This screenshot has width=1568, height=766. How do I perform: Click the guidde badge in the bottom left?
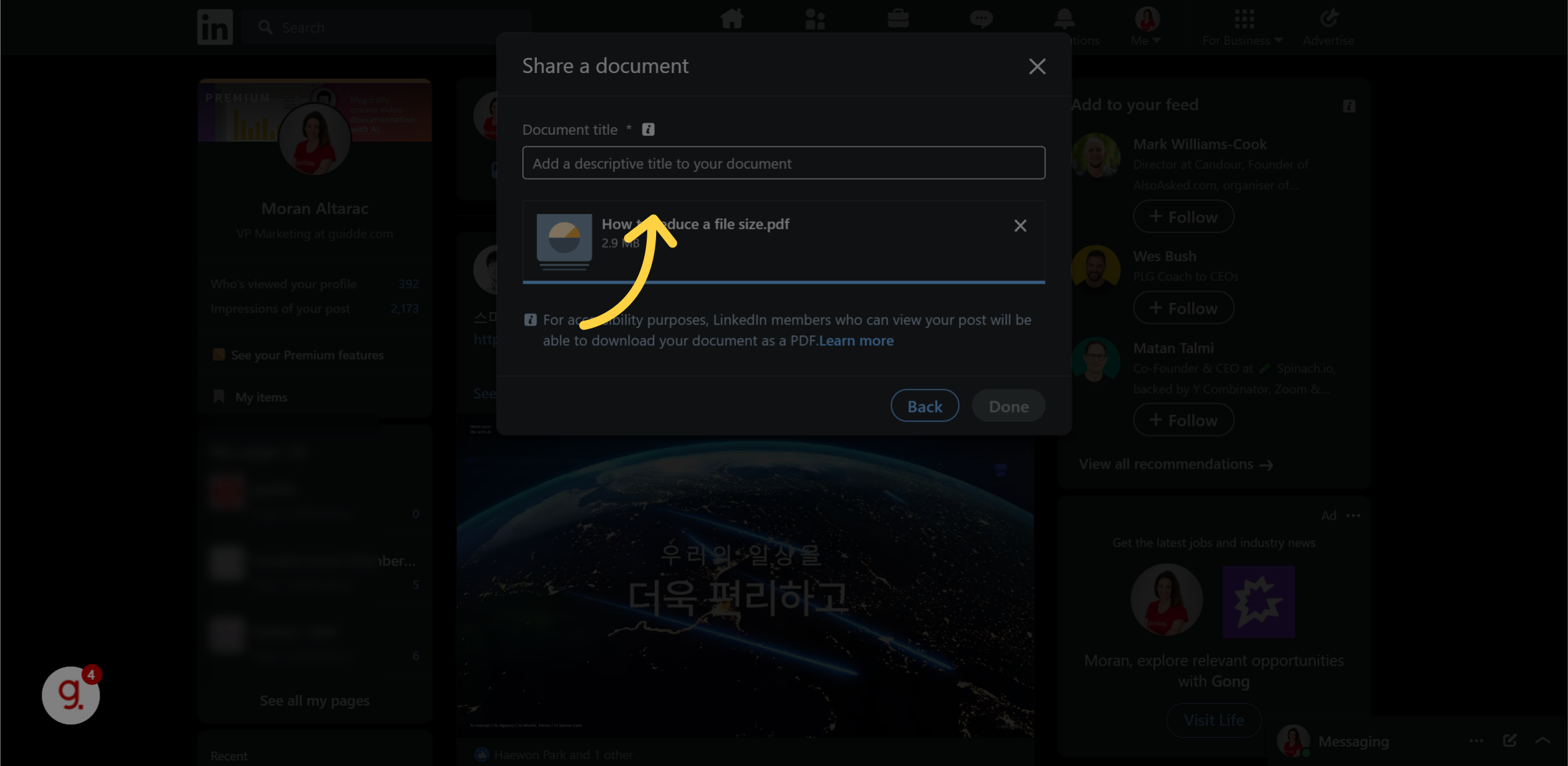point(70,694)
